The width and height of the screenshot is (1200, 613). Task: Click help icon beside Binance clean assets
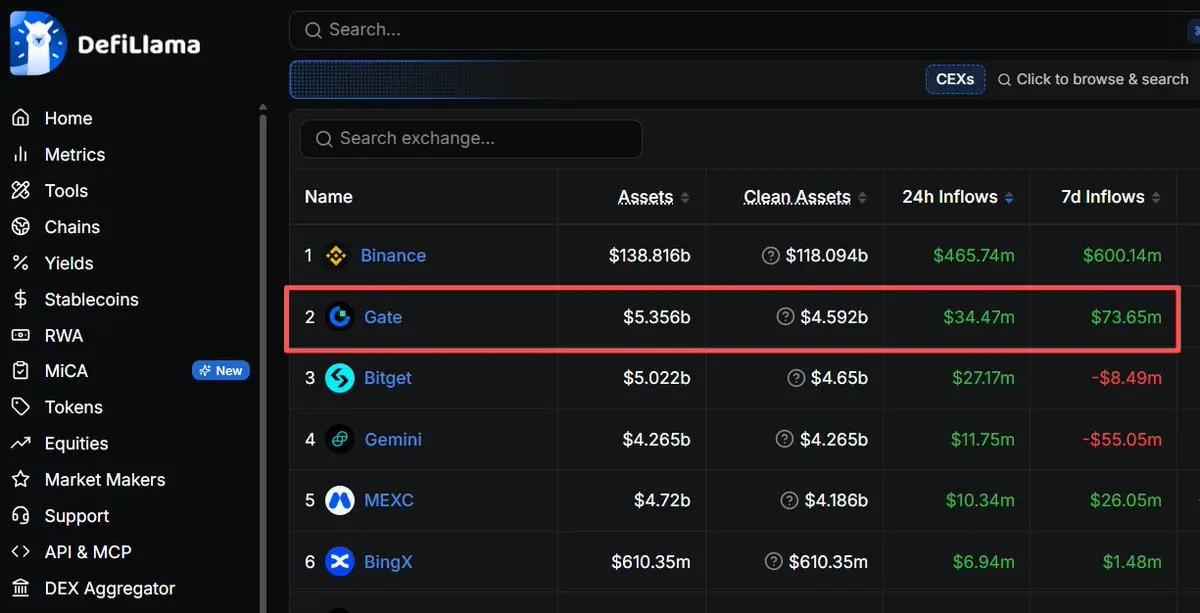771,256
